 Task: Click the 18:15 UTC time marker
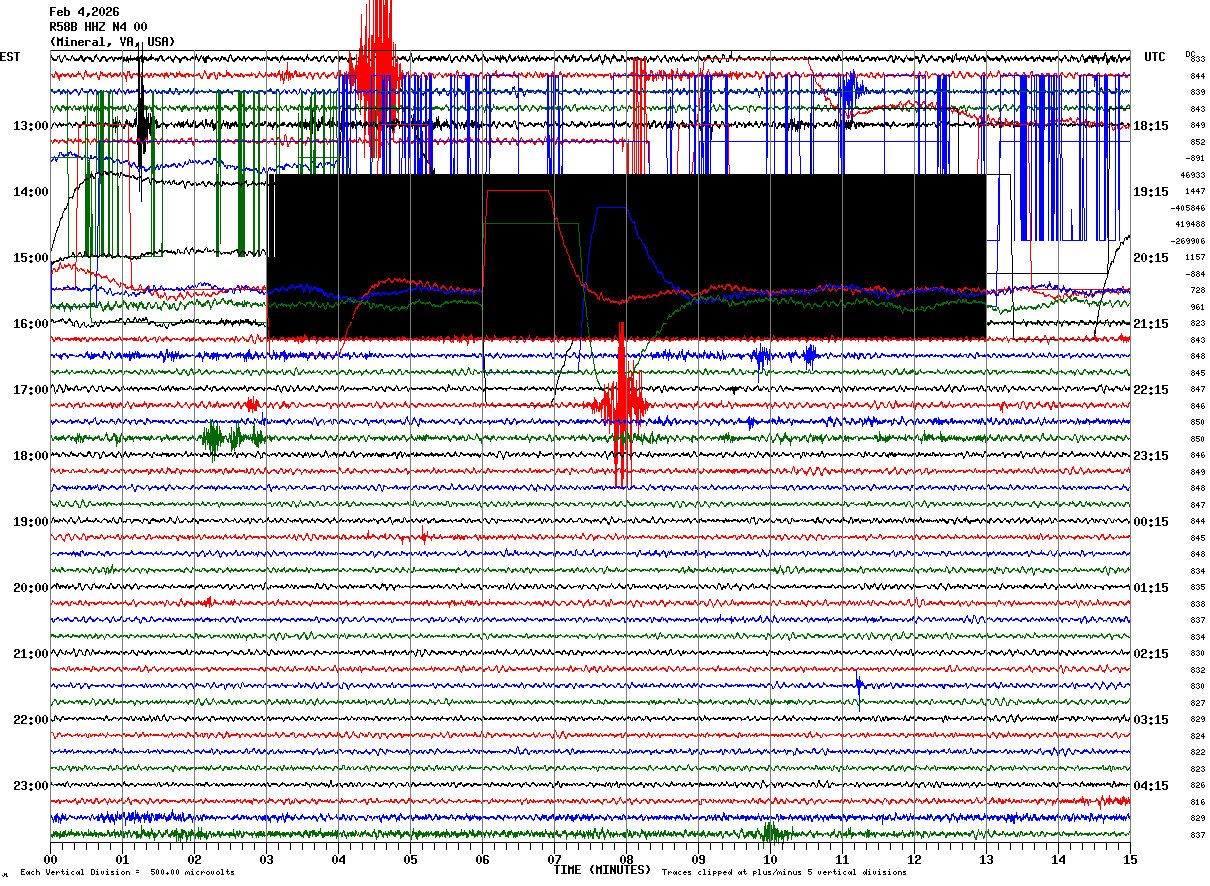pyautogui.click(x=1150, y=126)
